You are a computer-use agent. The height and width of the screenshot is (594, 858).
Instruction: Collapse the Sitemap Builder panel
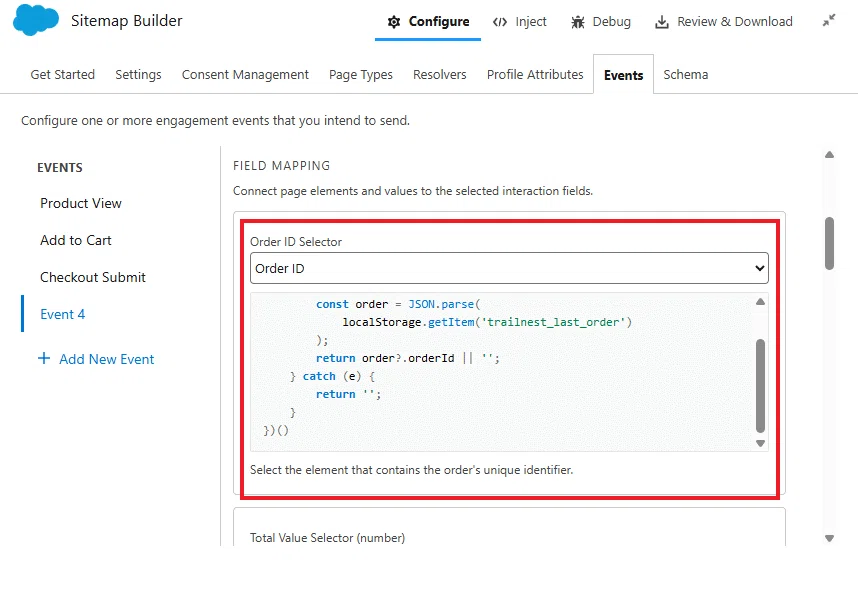[x=829, y=21]
